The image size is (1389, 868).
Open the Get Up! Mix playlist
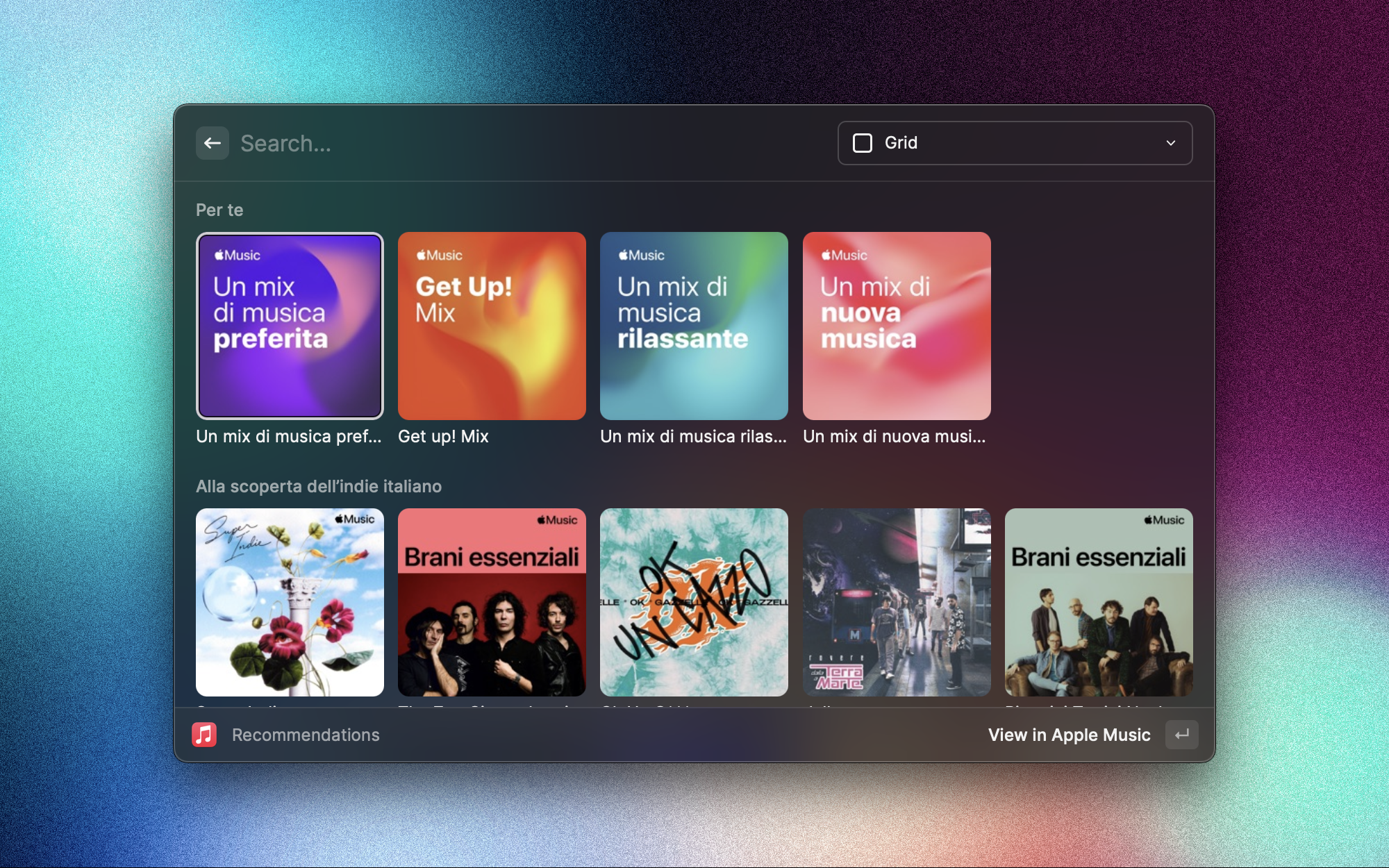tap(492, 326)
